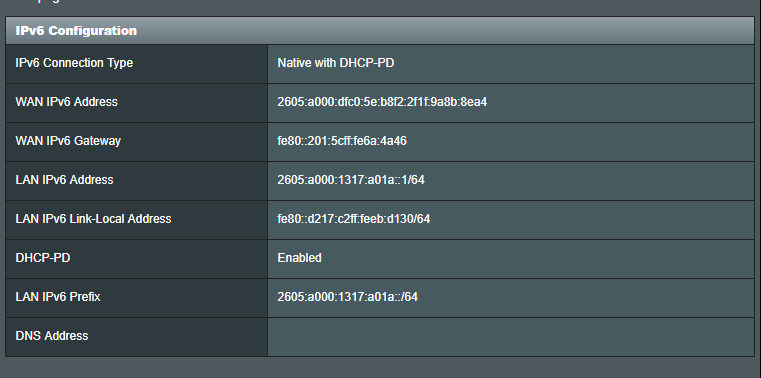Click empty space right of Enabled value

(x=538, y=259)
